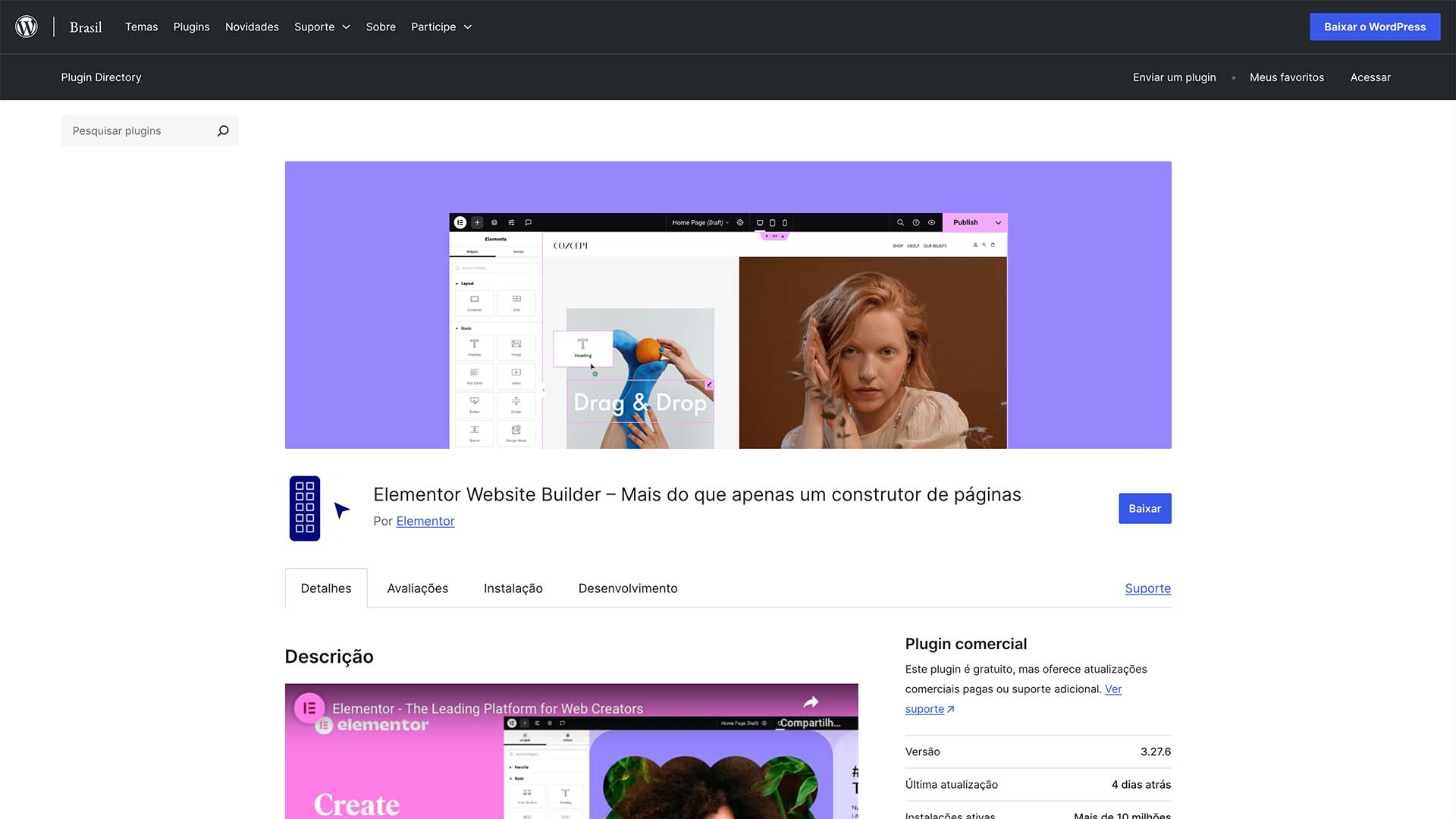The height and width of the screenshot is (819, 1456).
Task: Click the external link arrow beside 'suporte'
Action: [x=950, y=709]
